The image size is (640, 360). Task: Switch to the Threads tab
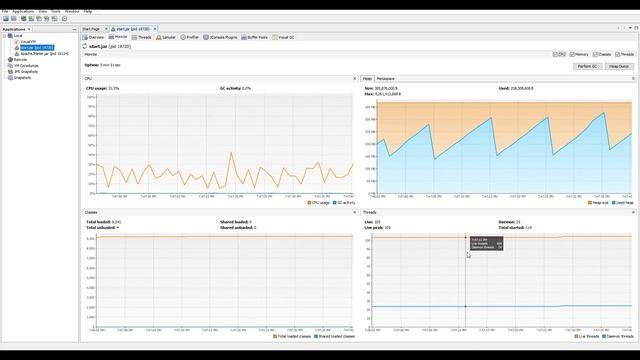pyautogui.click(x=141, y=37)
